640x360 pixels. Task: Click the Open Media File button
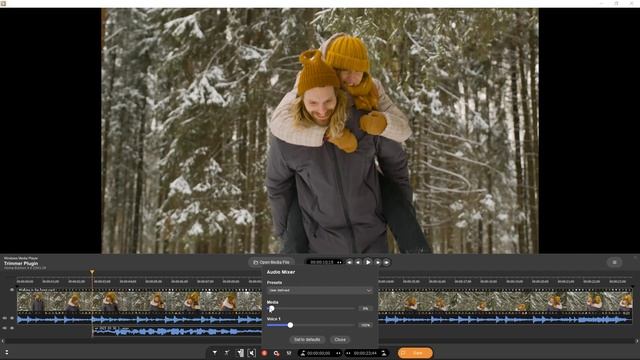click(x=271, y=262)
